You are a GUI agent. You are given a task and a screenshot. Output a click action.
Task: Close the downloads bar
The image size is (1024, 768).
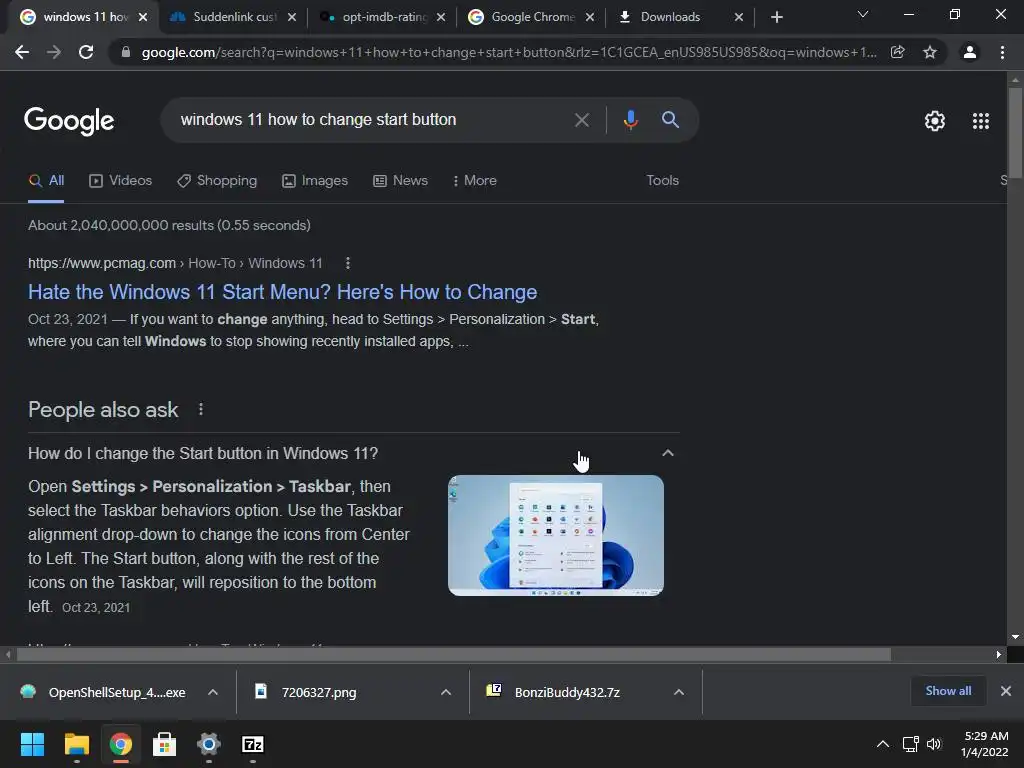1006,691
